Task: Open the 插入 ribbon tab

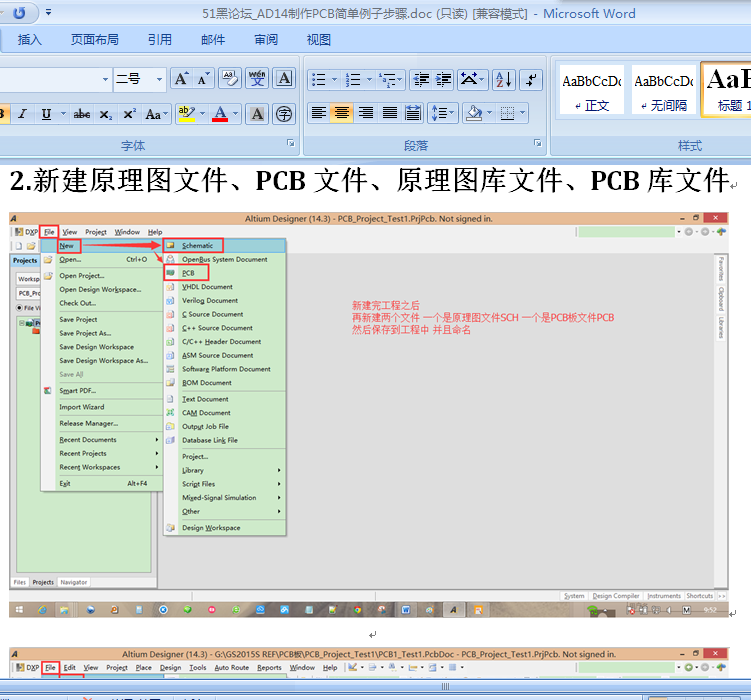Action: tap(29, 39)
